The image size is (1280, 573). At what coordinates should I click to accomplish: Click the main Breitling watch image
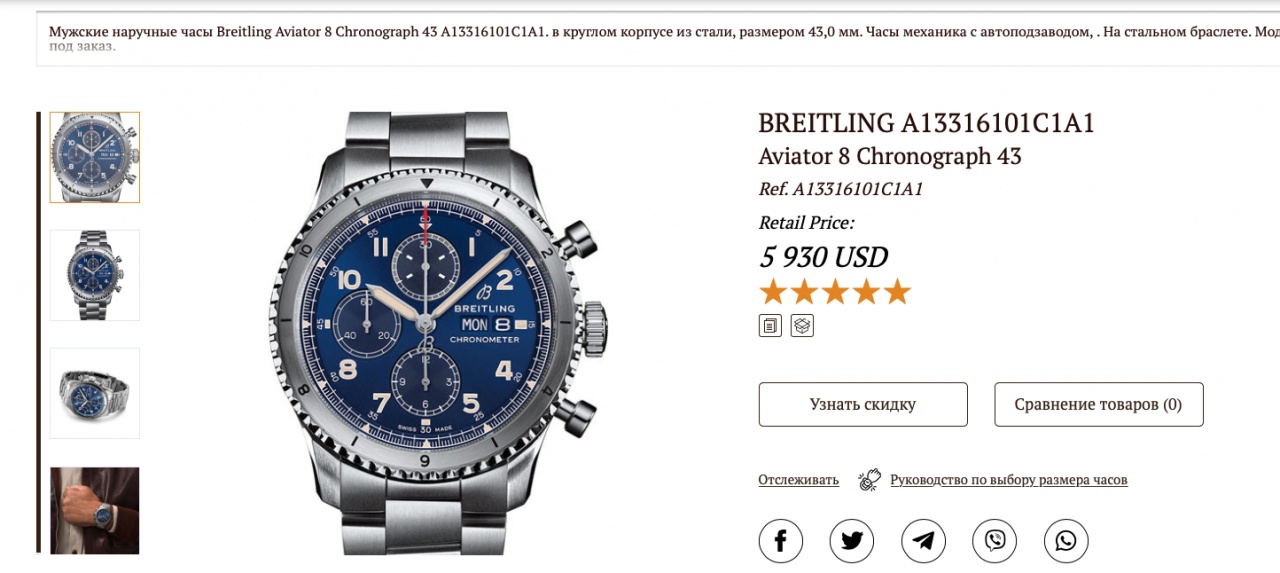pos(437,333)
